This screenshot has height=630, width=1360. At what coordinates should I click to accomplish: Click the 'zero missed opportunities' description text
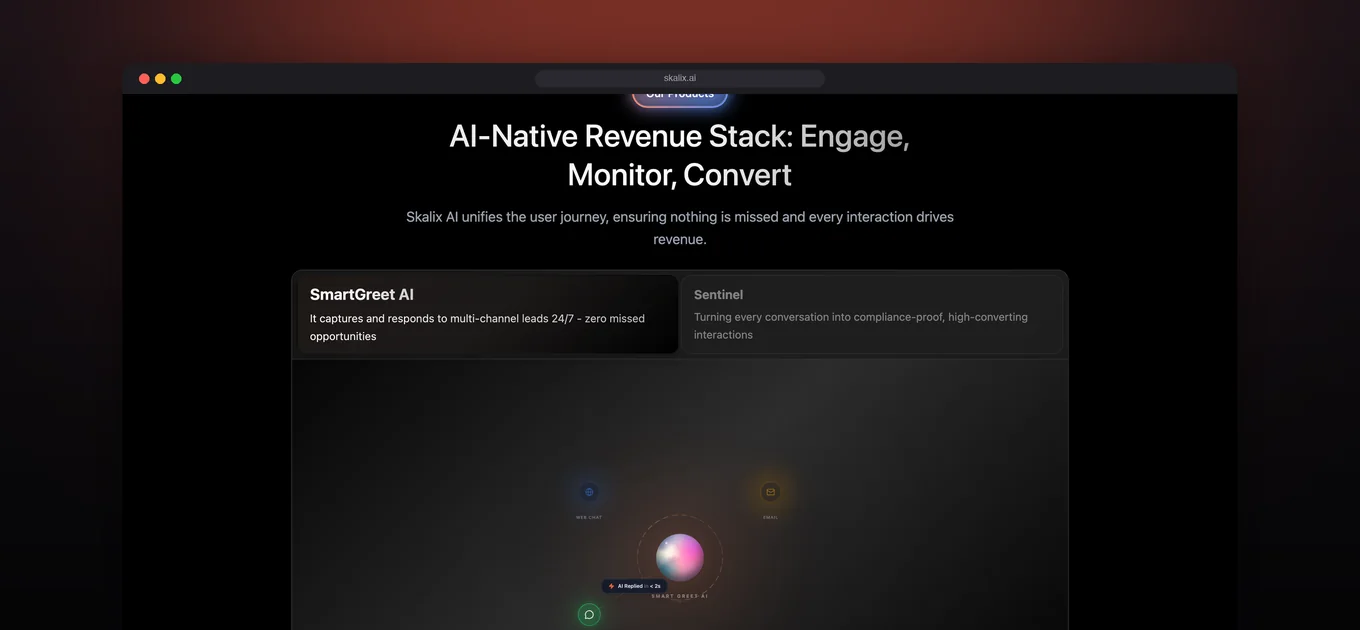click(477, 327)
